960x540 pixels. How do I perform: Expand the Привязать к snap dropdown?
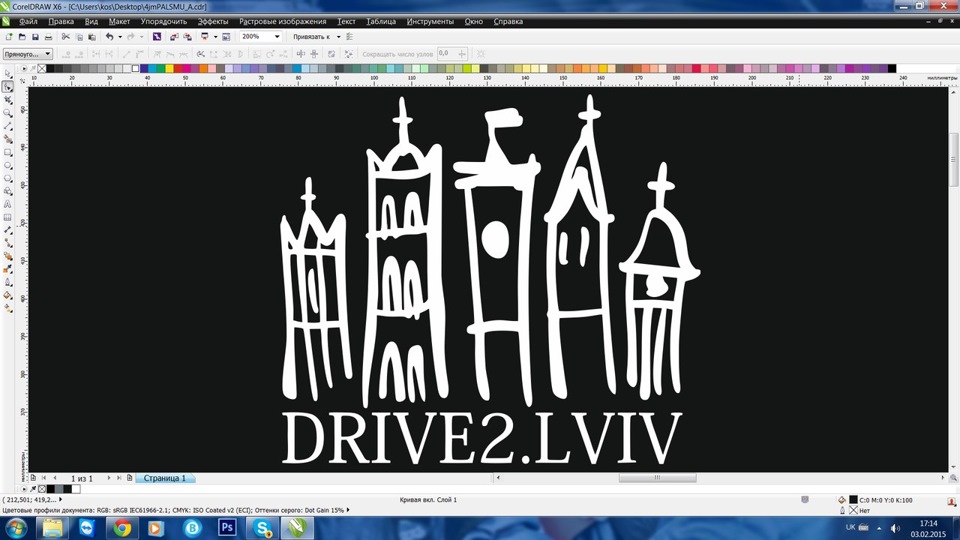click(339, 37)
